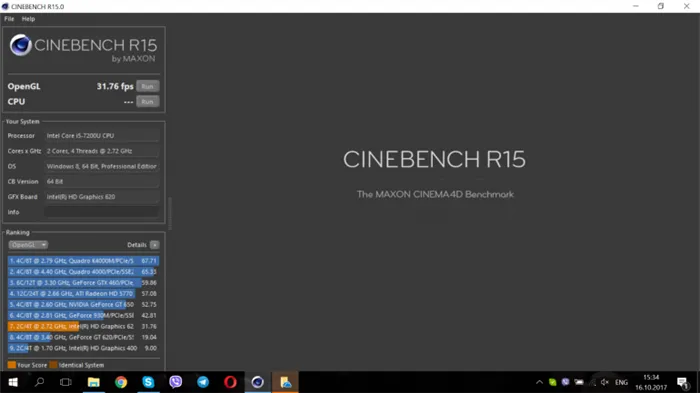Viewport: 700px width, 393px height.
Task: Open Skype from the taskbar
Action: (148, 382)
